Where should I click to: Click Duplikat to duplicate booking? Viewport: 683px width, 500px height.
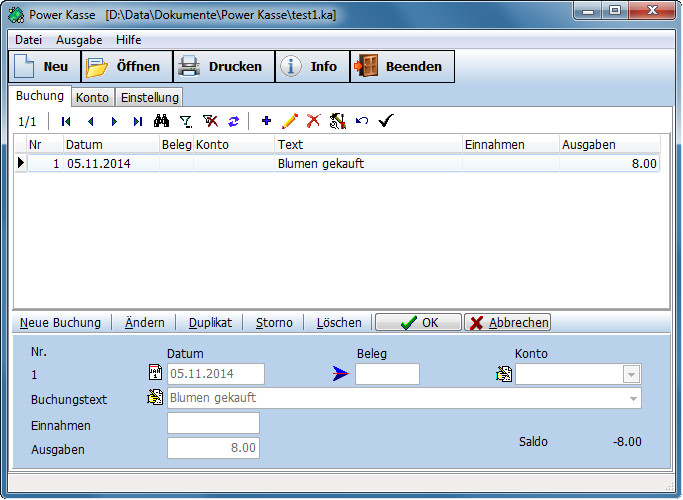point(210,323)
